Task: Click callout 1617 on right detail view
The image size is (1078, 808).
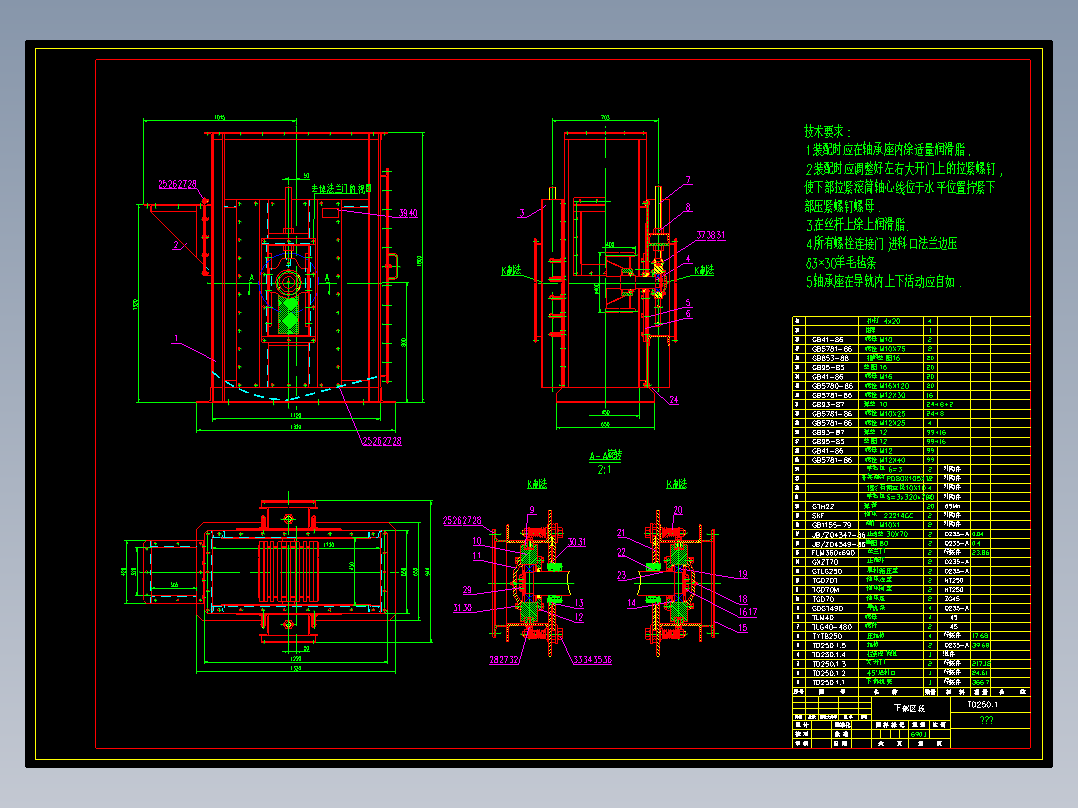Action: point(748,612)
